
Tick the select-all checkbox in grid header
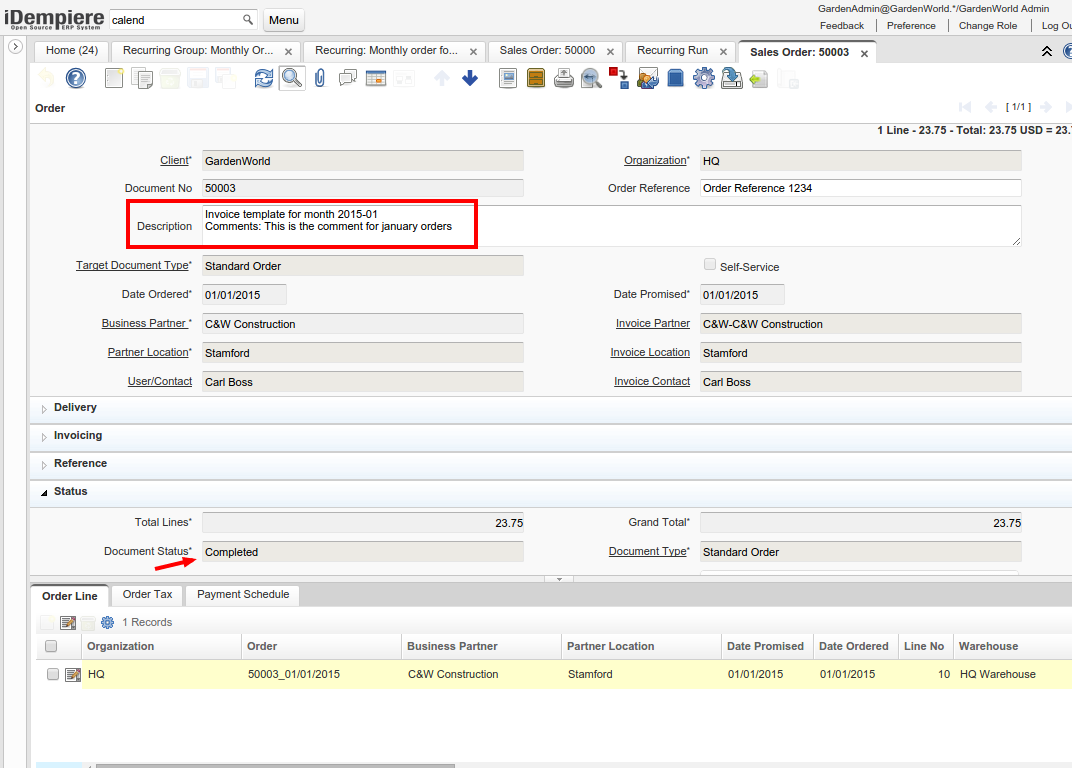(x=51, y=646)
